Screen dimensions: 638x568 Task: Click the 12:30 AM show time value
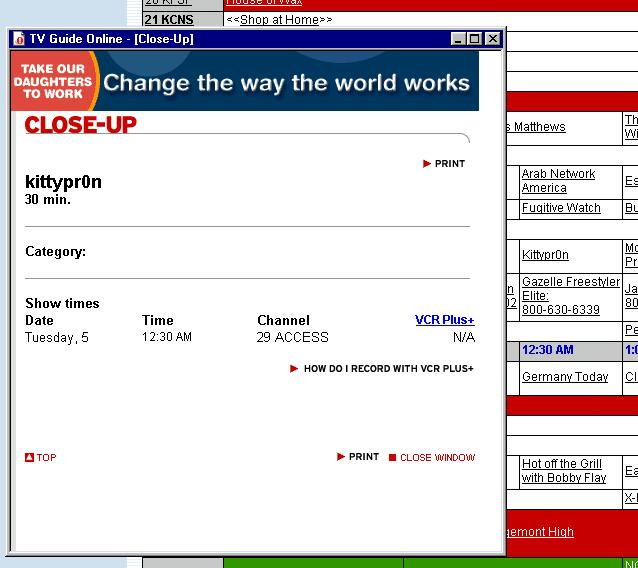coord(167,337)
